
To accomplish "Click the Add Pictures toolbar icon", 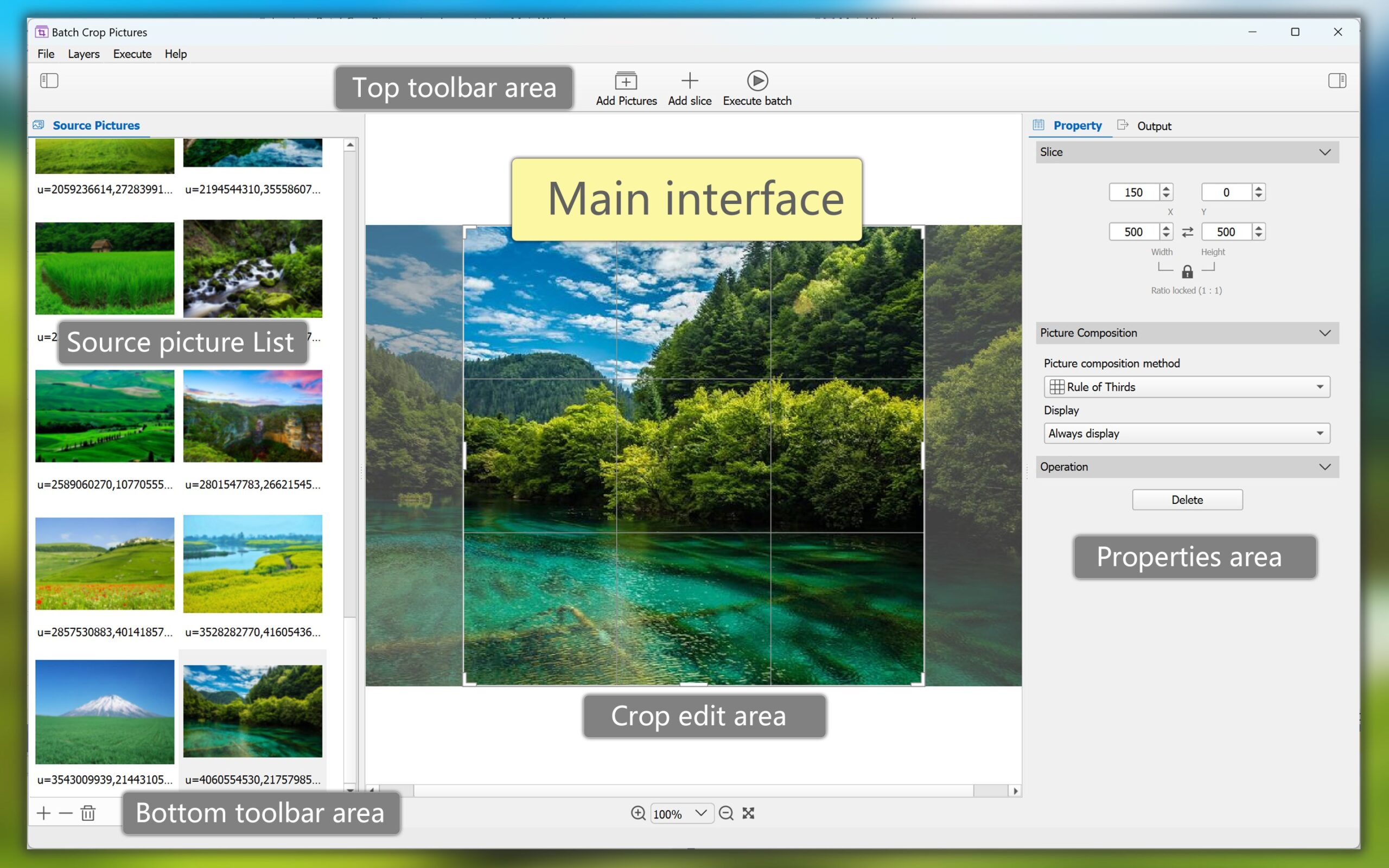I will pyautogui.click(x=626, y=81).
